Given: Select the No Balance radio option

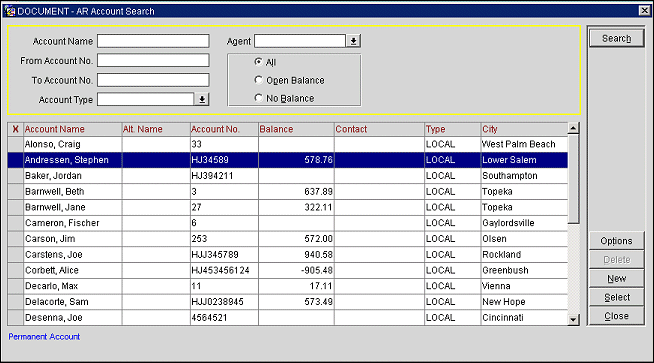Looking at the screenshot, I should coord(259,98).
